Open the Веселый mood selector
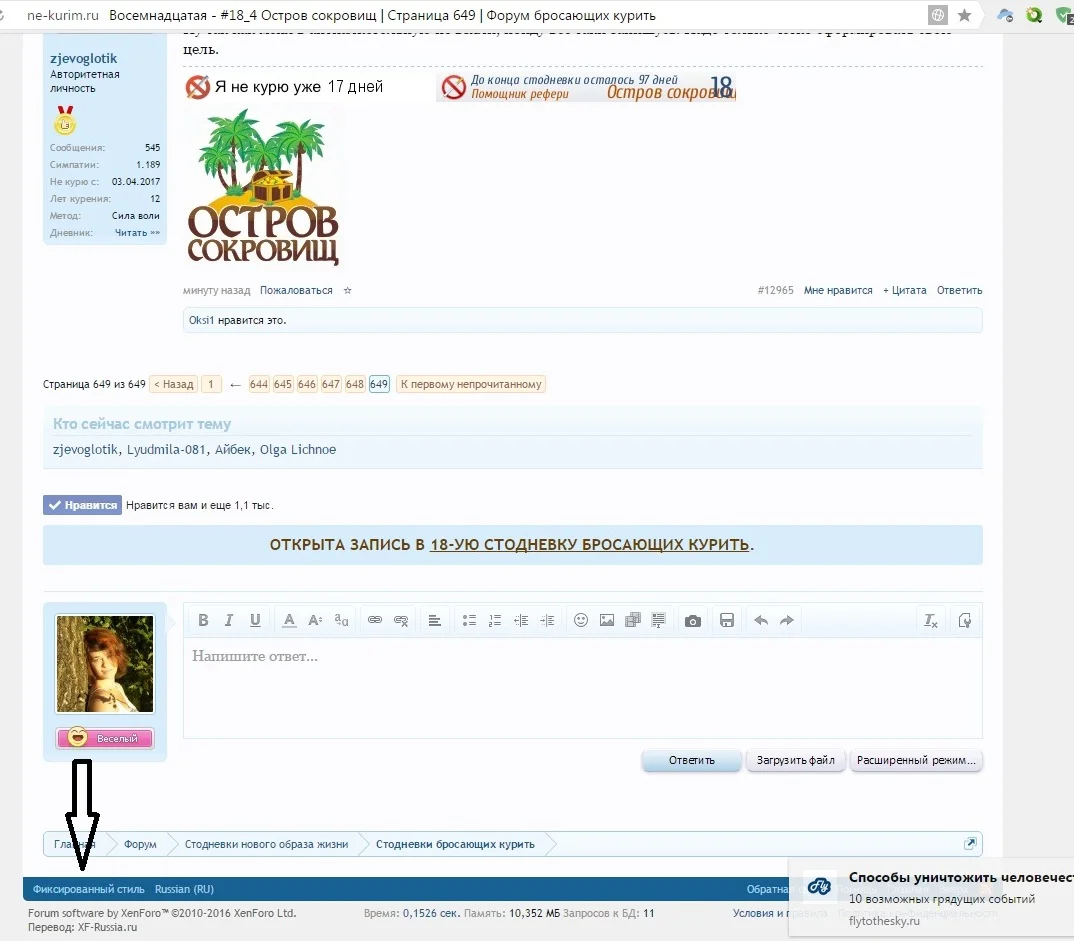The image size is (1074, 941). 105,738
